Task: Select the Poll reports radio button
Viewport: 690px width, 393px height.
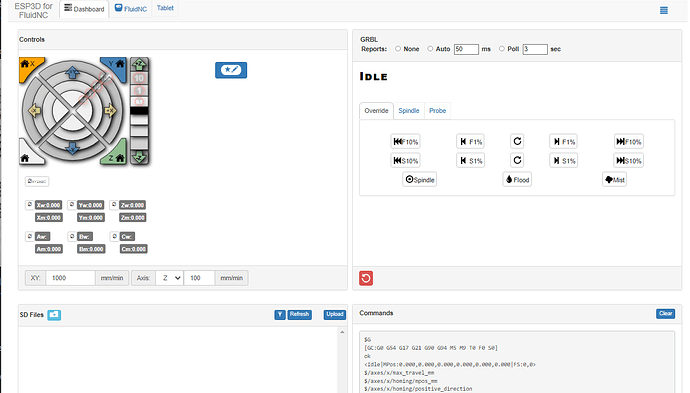Action: pyautogui.click(x=502, y=49)
